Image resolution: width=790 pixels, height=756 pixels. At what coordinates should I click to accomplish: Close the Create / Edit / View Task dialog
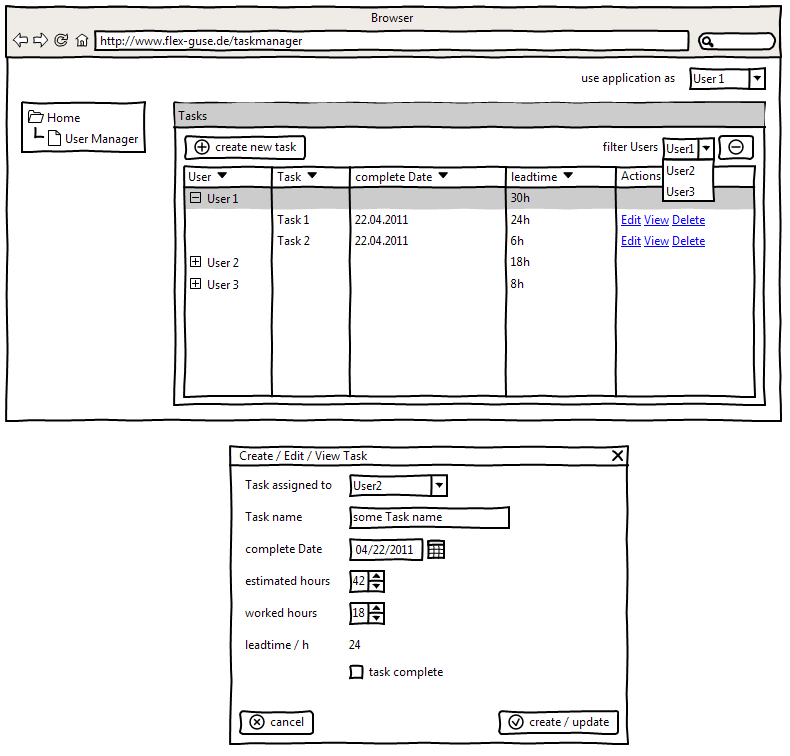[x=618, y=456]
